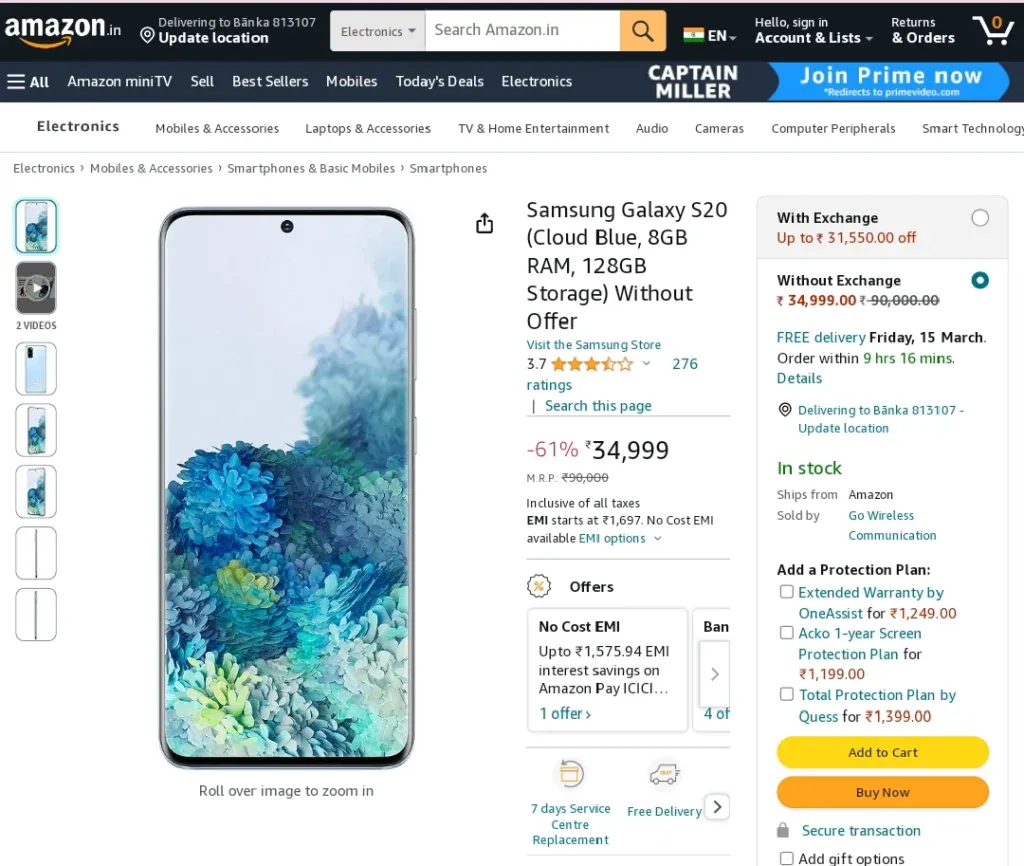The height and width of the screenshot is (866, 1024).
Task: Visit the Samsung Store link
Action: click(594, 344)
